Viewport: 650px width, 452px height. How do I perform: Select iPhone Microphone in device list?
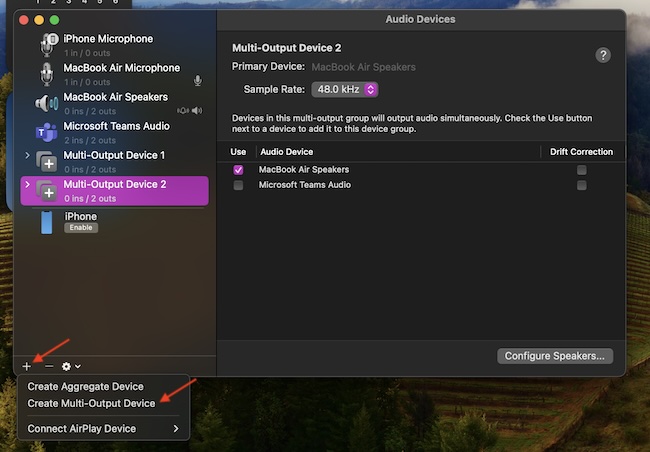(x=108, y=39)
